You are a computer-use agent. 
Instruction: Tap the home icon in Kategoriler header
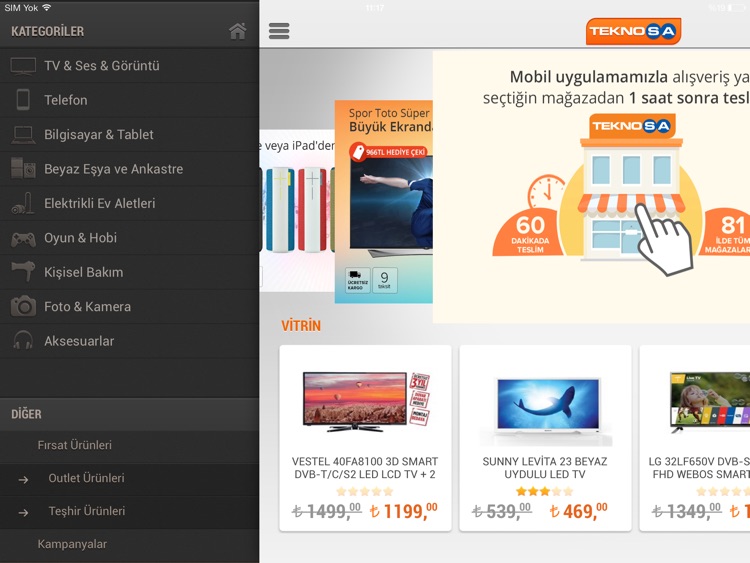point(237,31)
